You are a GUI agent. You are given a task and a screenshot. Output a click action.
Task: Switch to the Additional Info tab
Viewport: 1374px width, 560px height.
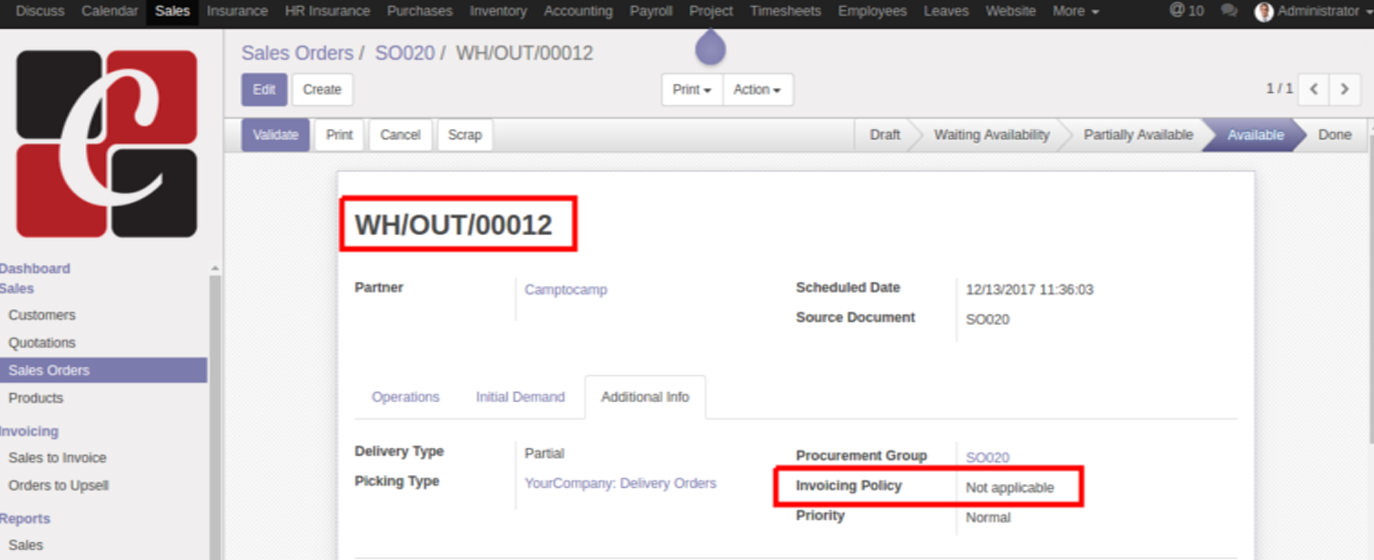point(645,397)
